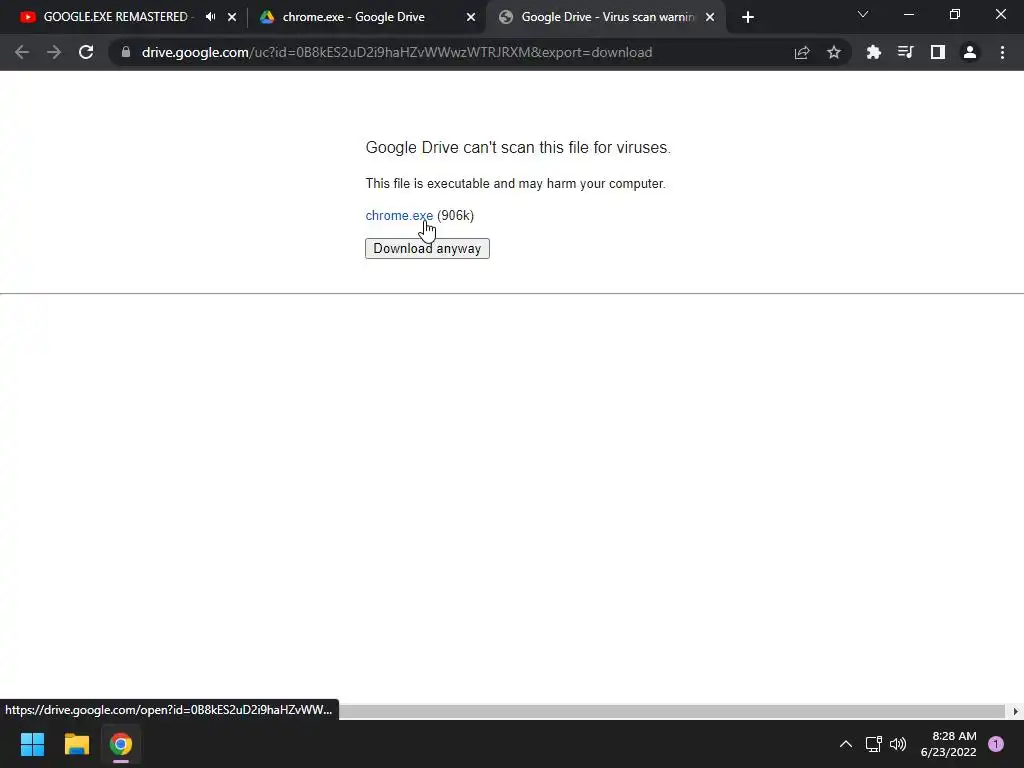Screen dimensions: 1024x768
Task: Click the (906k) file size text
Action: click(x=455, y=216)
